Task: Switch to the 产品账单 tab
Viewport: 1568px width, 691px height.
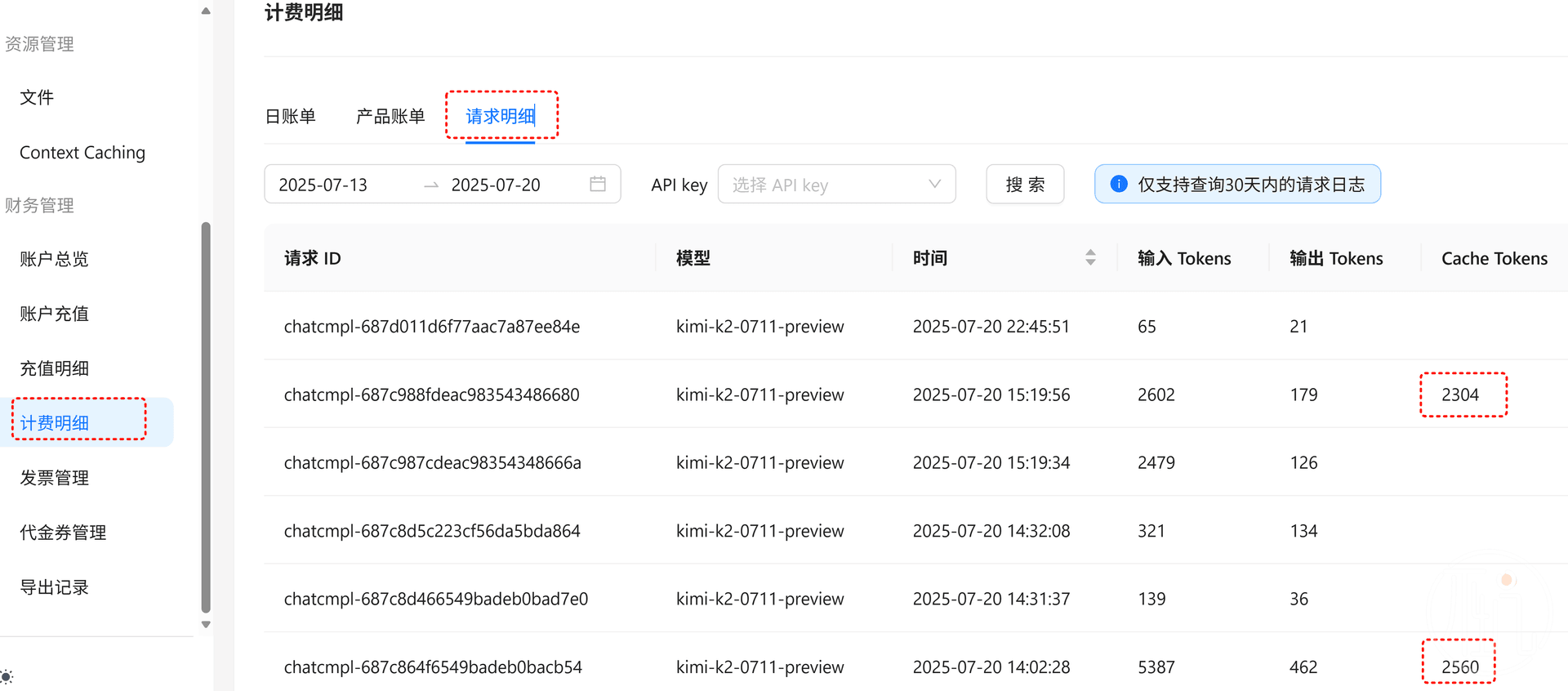Action: [390, 116]
